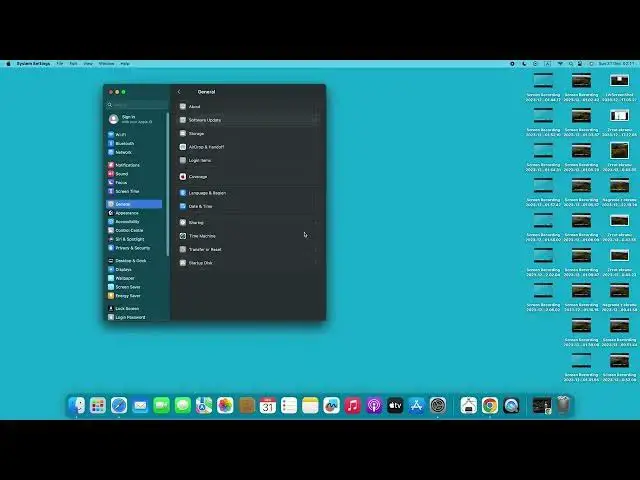Open App Store from the Dock

click(x=416, y=406)
